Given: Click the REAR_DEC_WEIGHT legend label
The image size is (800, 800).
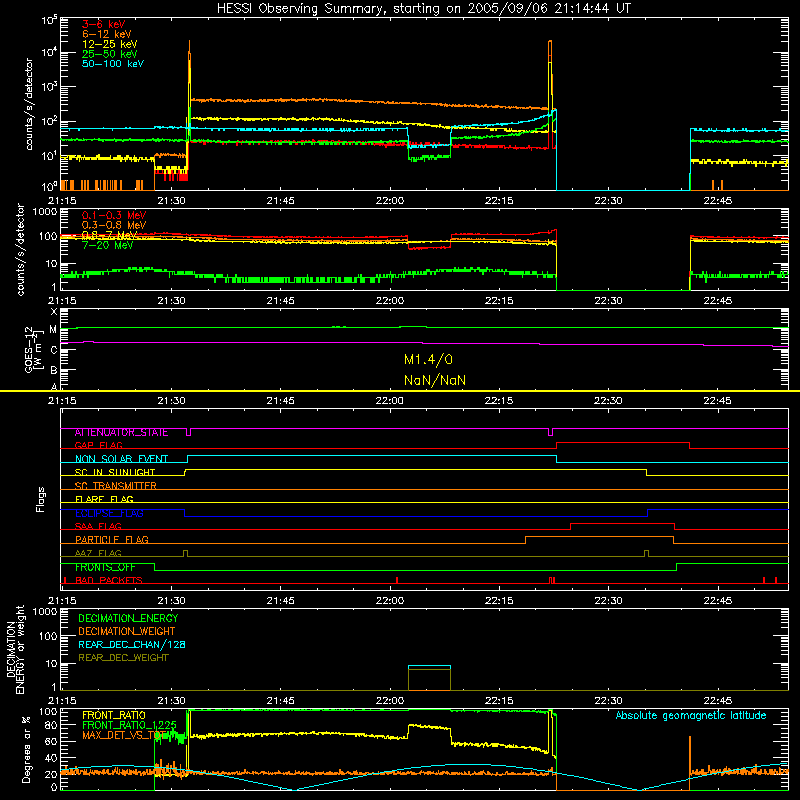Looking at the screenshot, I should click(123, 658).
